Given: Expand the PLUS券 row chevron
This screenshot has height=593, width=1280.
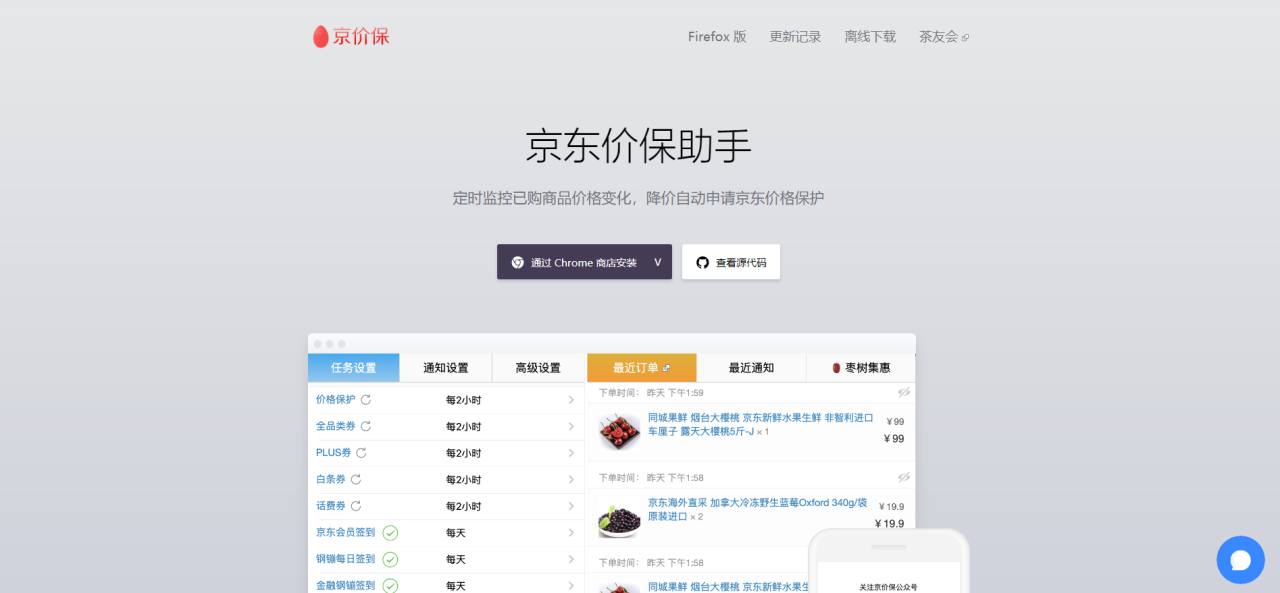Looking at the screenshot, I should point(571,453).
